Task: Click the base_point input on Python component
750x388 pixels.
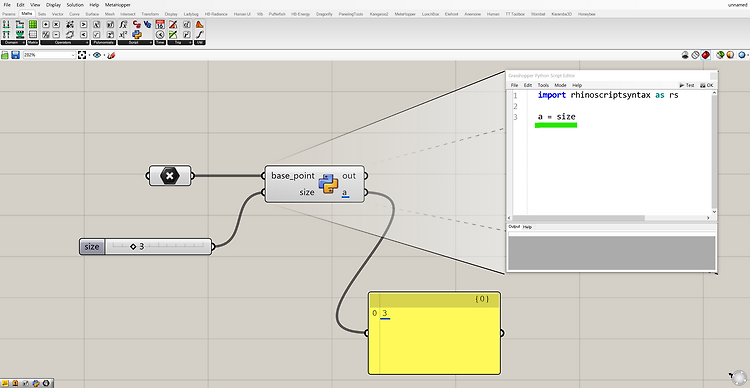Action: [293, 176]
